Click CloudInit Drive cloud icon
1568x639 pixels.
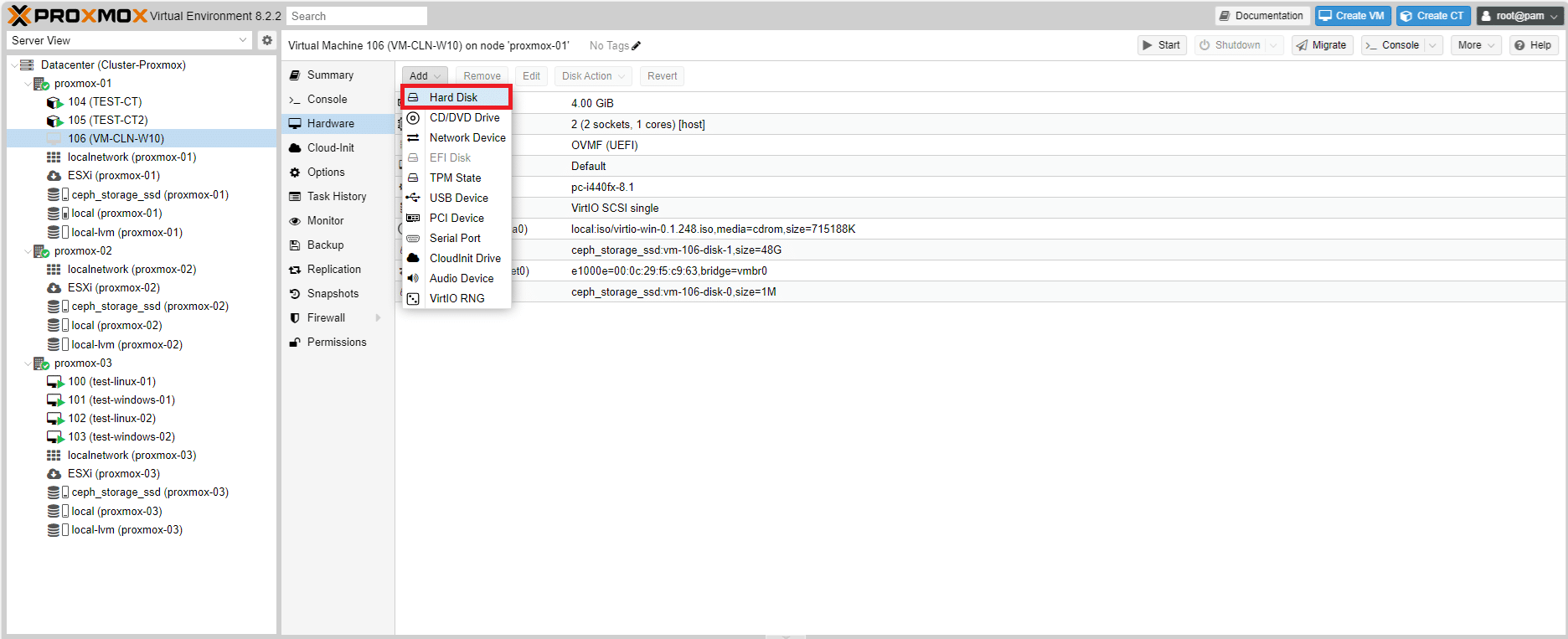click(x=413, y=259)
